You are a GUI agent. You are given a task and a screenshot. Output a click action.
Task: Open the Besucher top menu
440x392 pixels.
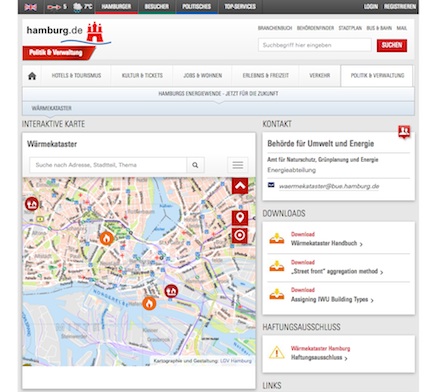click(x=157, y=7)
